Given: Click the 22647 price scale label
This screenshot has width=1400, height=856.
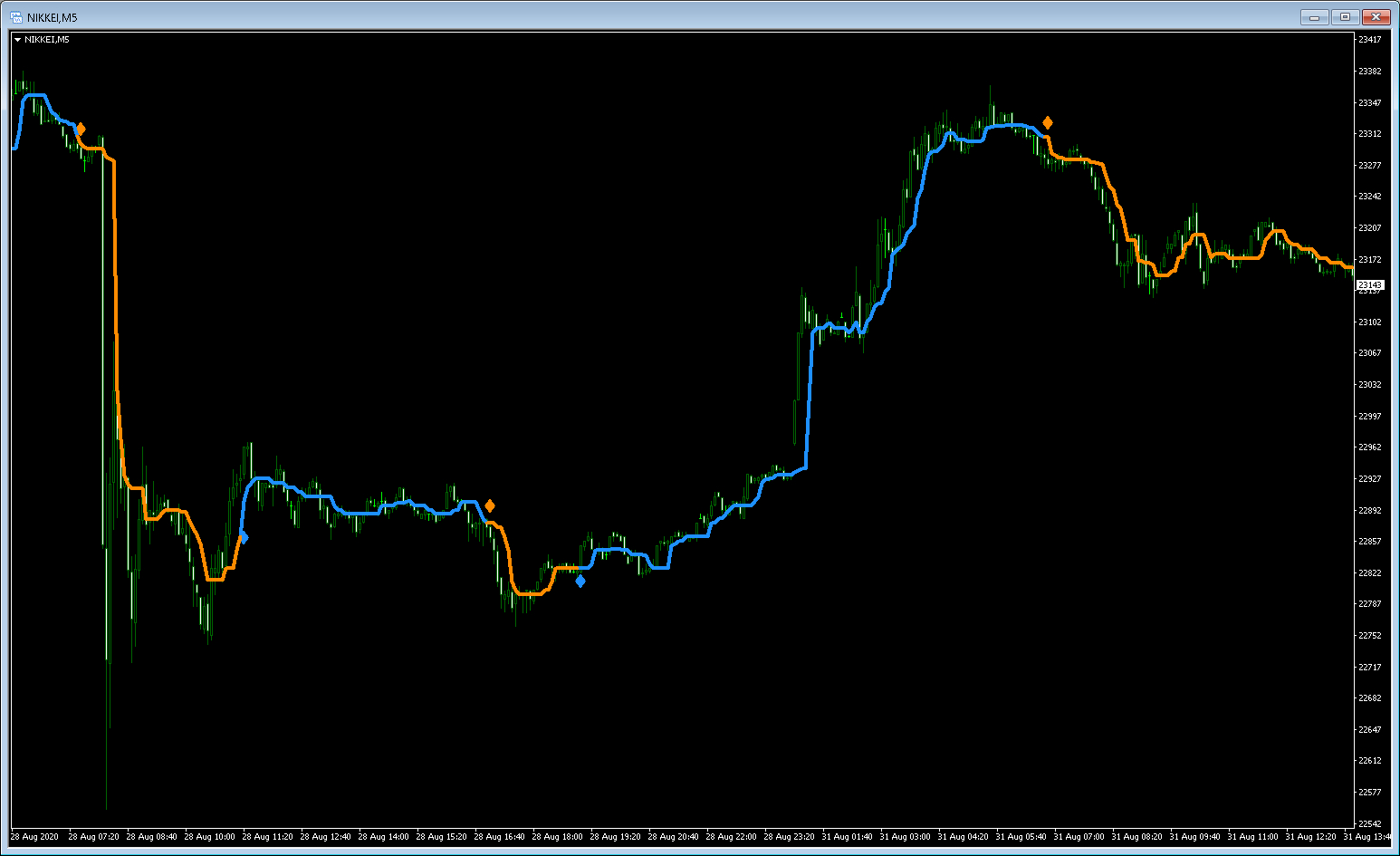Looking at the screenshot, I should [1370, 730].
